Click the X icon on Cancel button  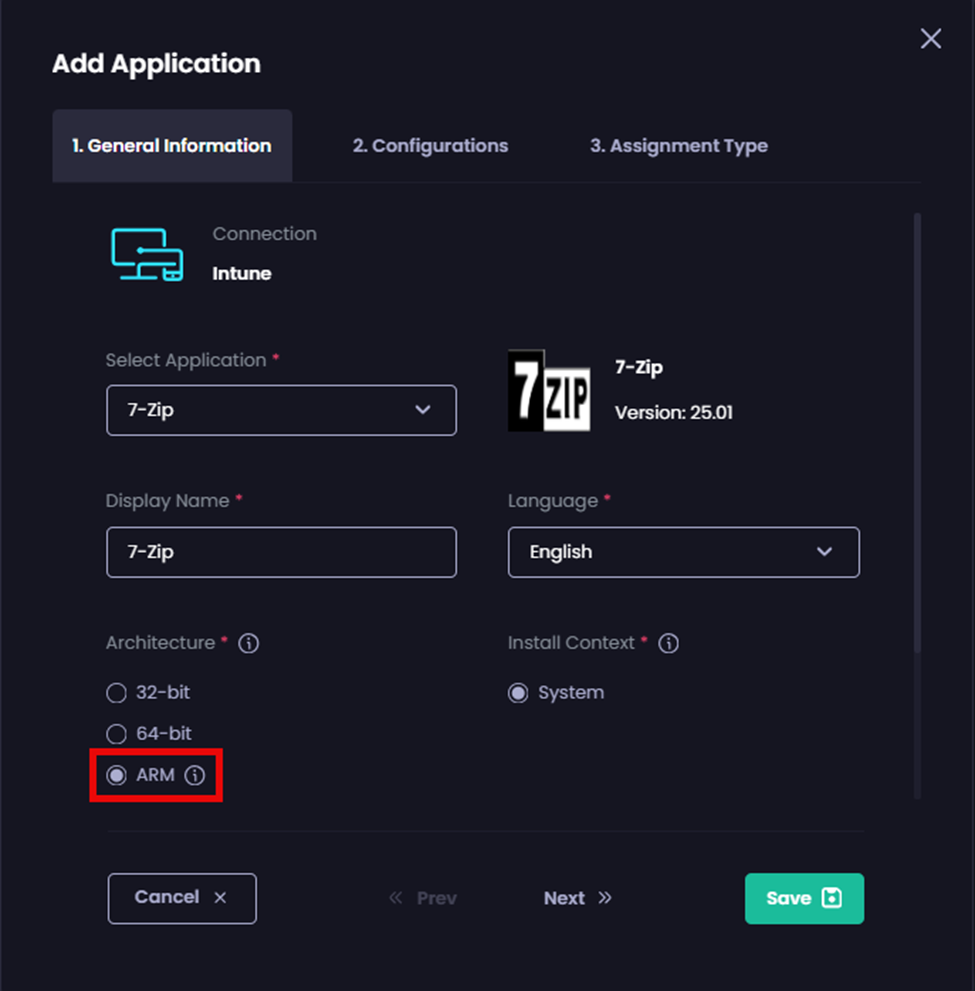pyautogui.click(x=219, y=898)
